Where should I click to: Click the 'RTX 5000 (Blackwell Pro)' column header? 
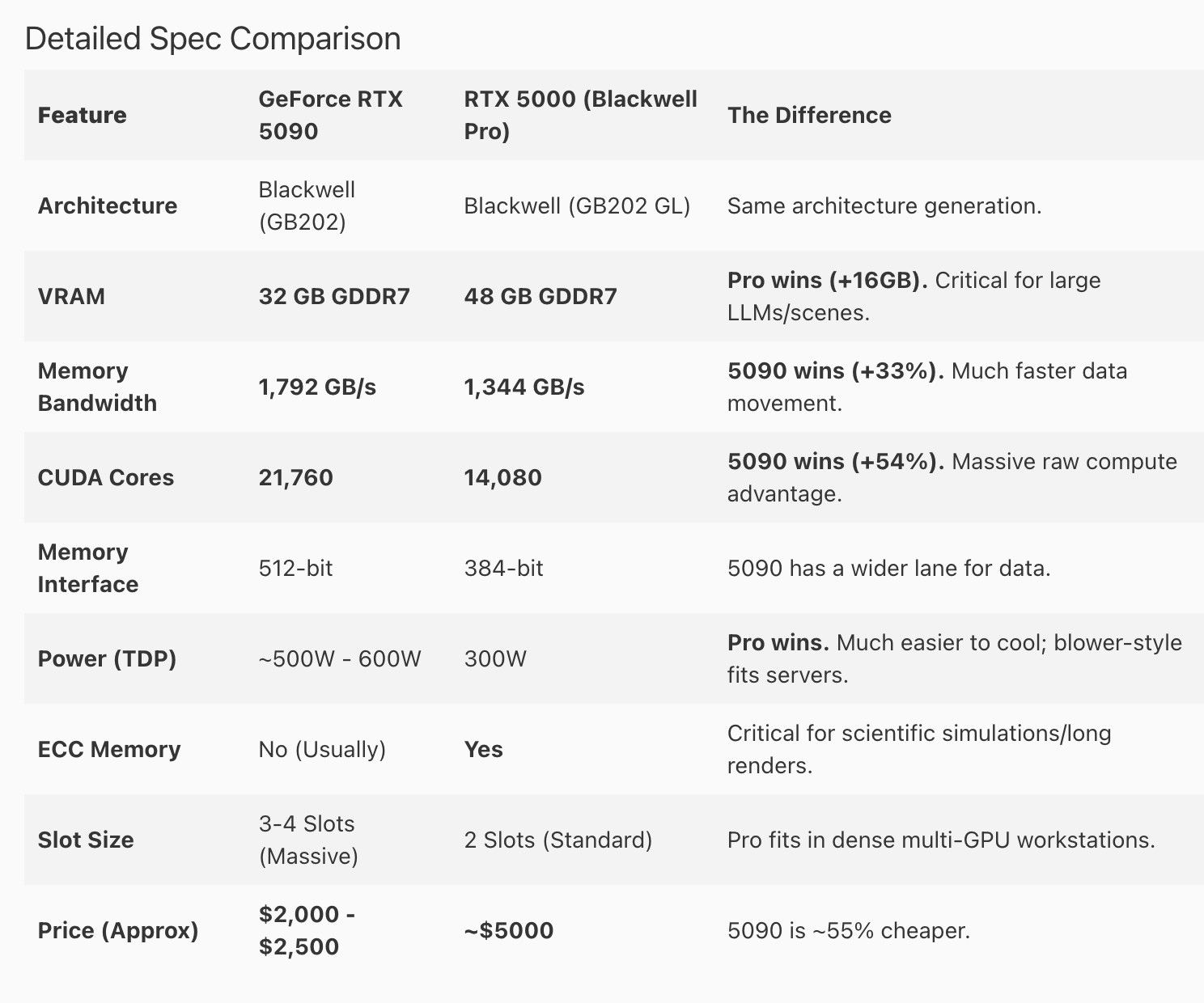click(580, 115)
